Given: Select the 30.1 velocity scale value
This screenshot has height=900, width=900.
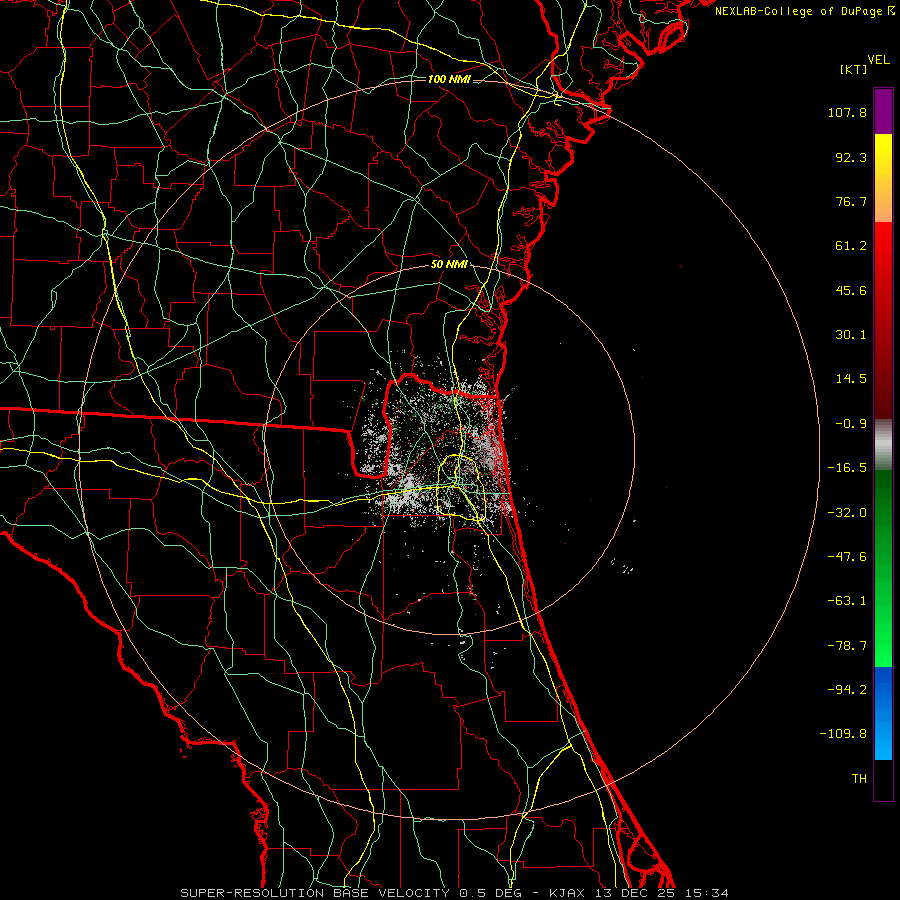Looking at the screenshot, I should coord(851,335).
